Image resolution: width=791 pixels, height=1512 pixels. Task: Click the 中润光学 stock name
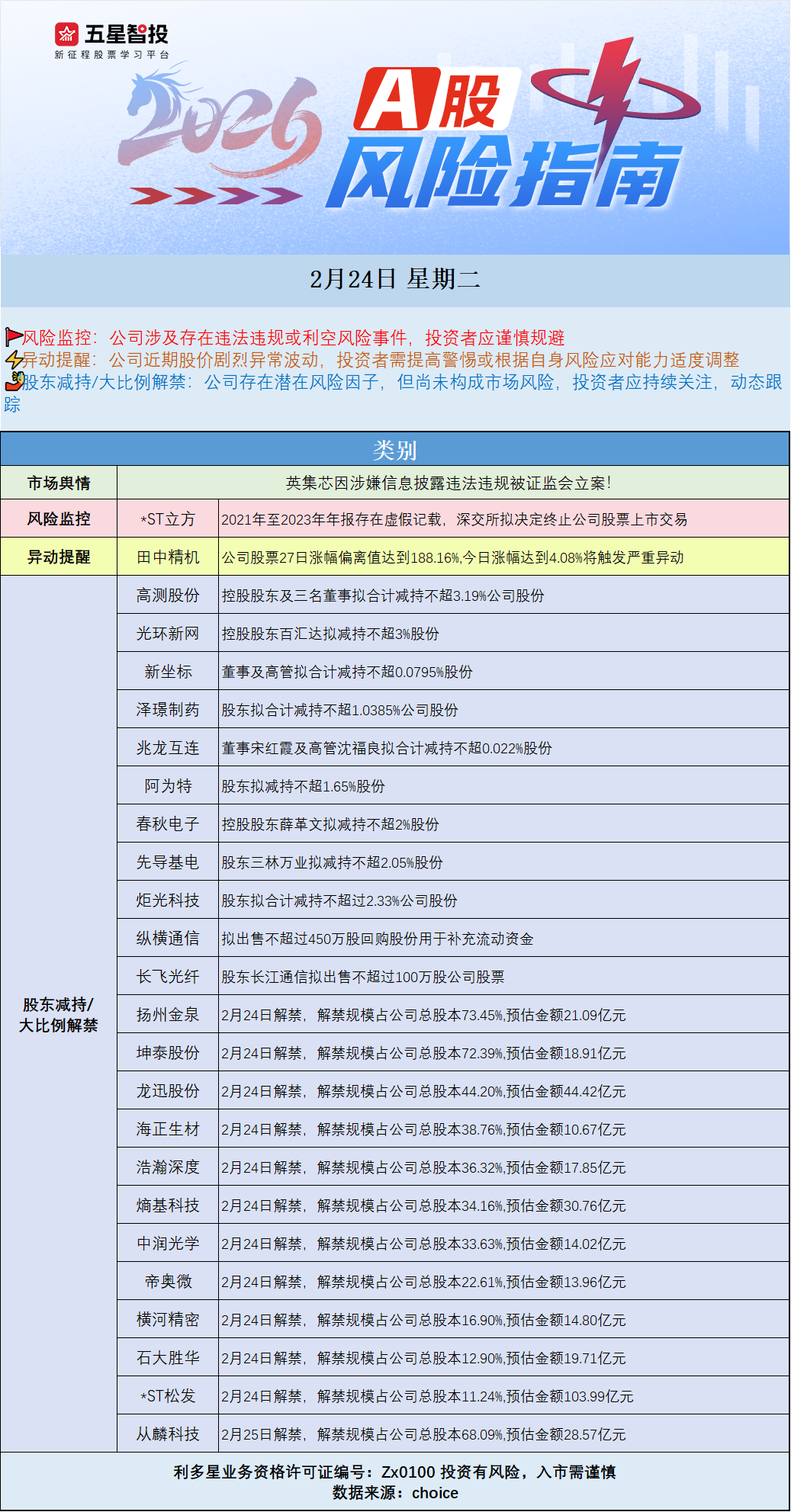(168, 1244)
